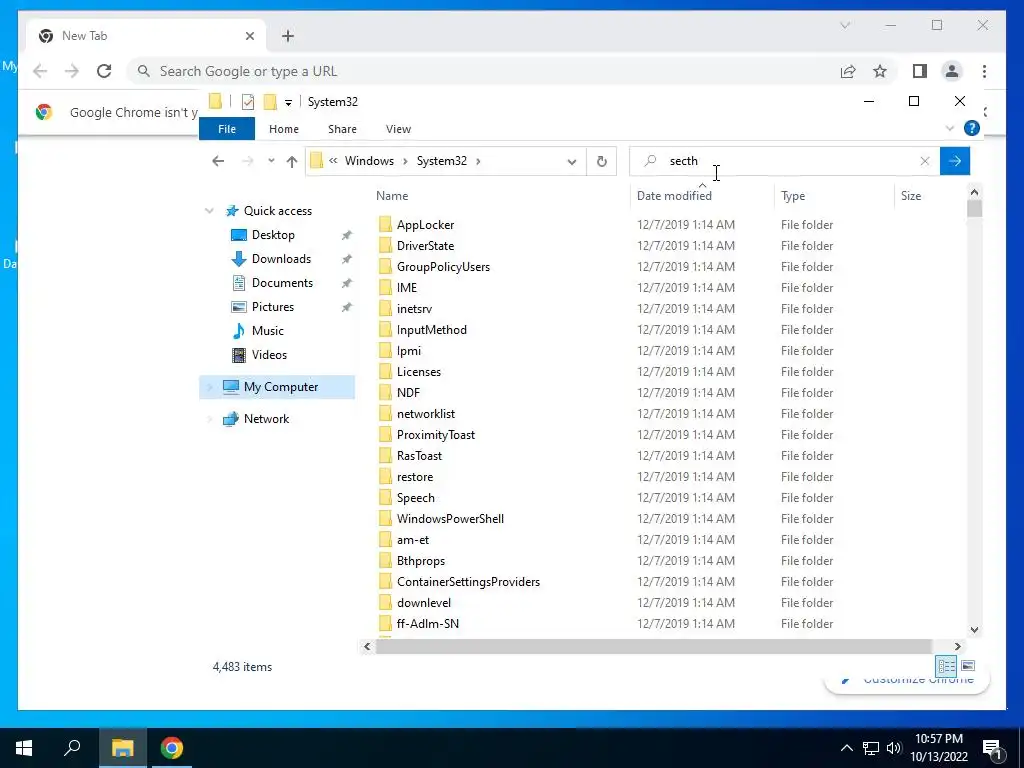Open Pictures in Quick access
The width and height of the screenshot is (1024, 768).
(x=272, y=308)
